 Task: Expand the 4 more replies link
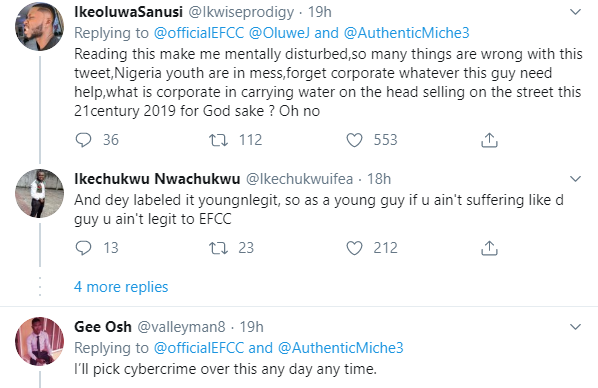click(x=121, y=287)
